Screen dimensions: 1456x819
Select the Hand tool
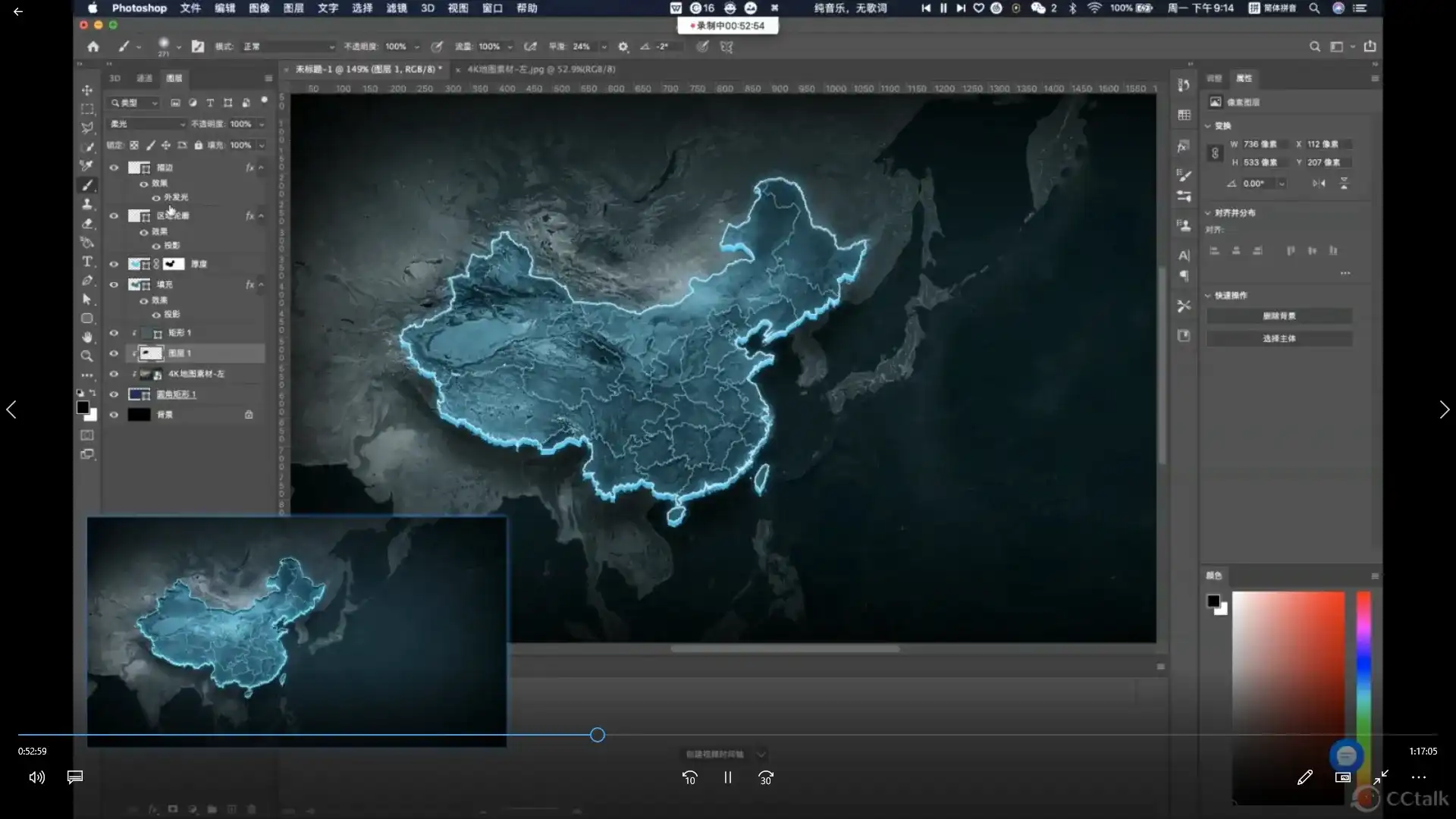click(87, 337)
